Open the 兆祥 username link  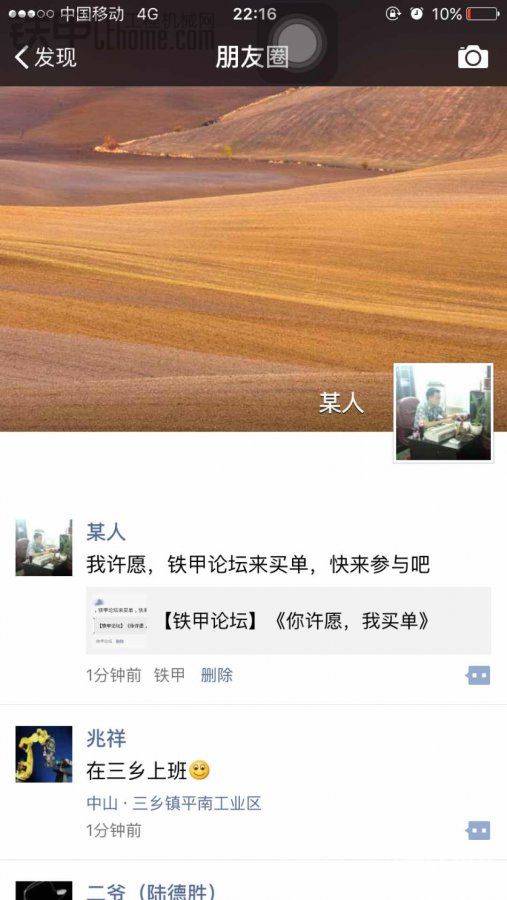tap(106, 739)
